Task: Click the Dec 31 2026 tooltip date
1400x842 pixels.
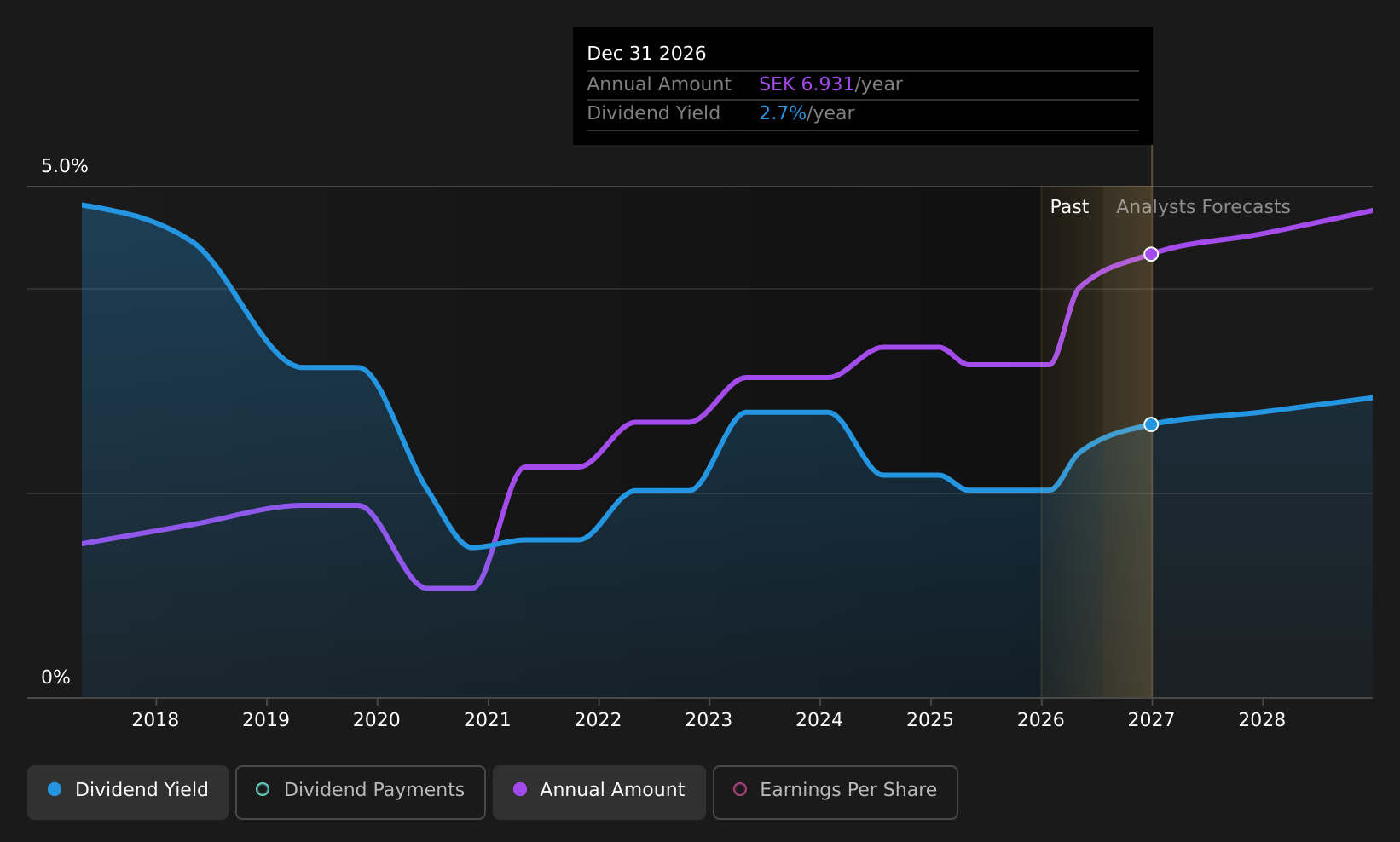Action: tap(646, 54)
